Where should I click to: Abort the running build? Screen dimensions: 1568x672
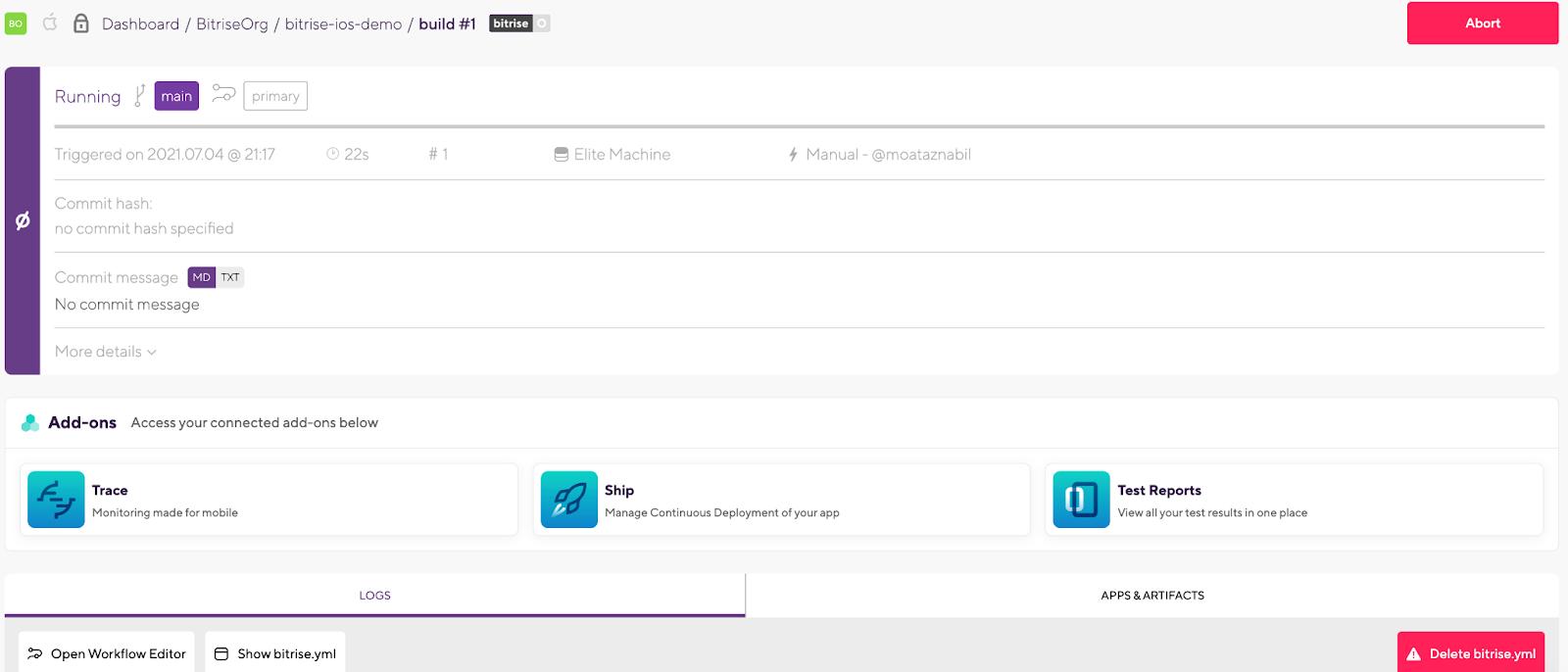1482,24
